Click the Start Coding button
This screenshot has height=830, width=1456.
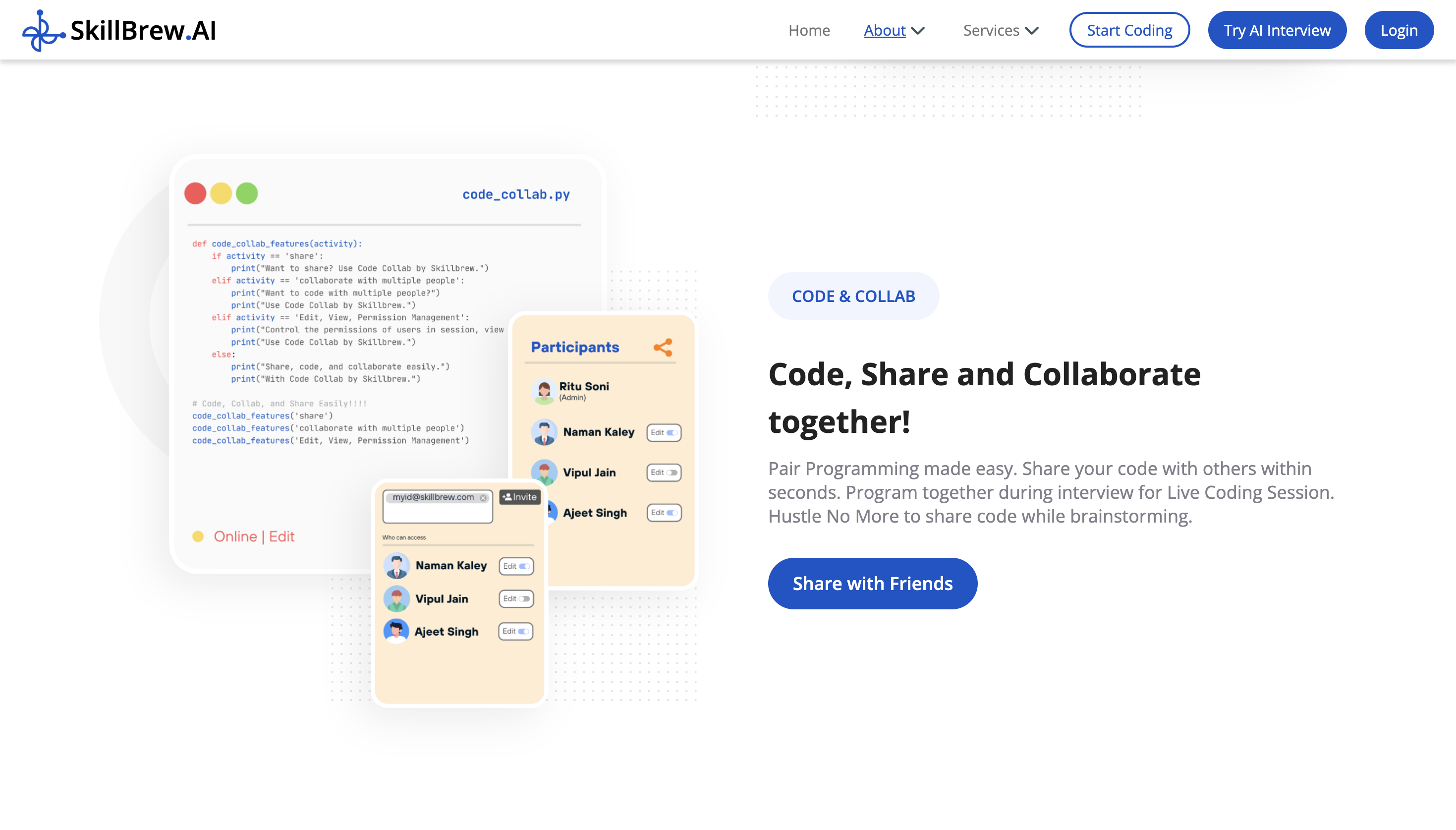point(1129,30)
